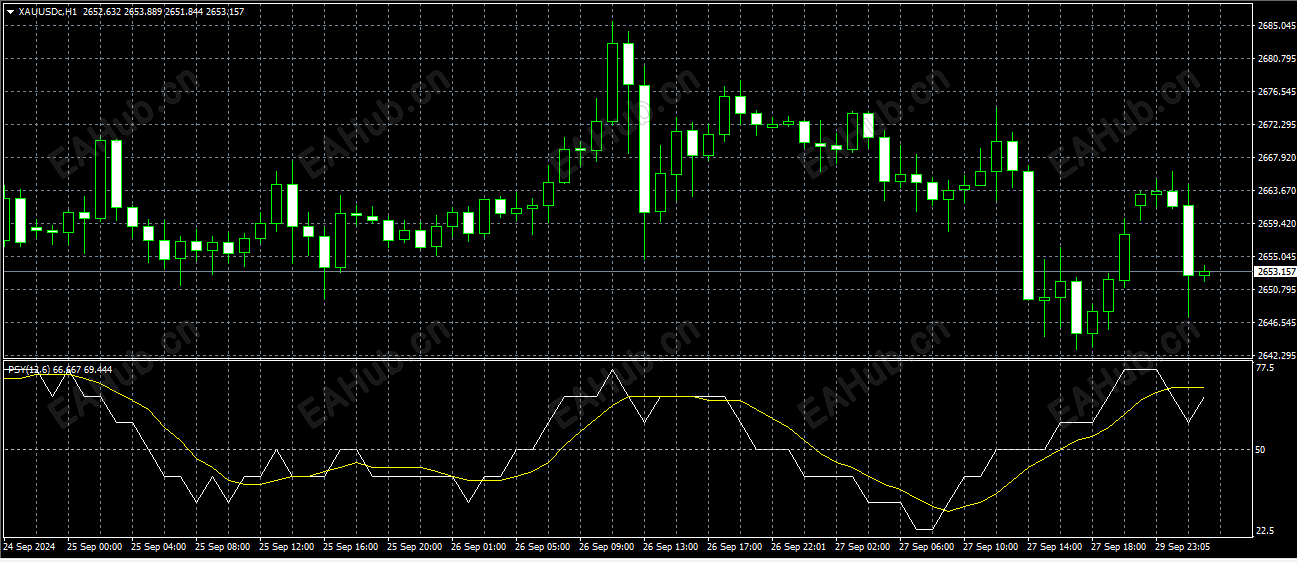The image size is (1297, 562).
Task: Click the 2667.920 price axis label
Action: [1275, 158]
